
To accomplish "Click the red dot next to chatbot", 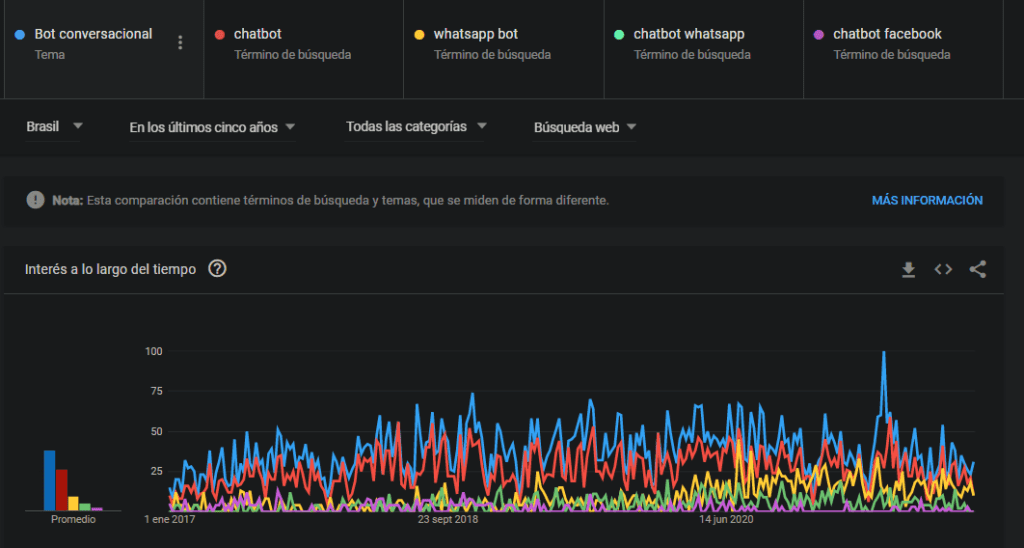I will (x=219, y=35).
